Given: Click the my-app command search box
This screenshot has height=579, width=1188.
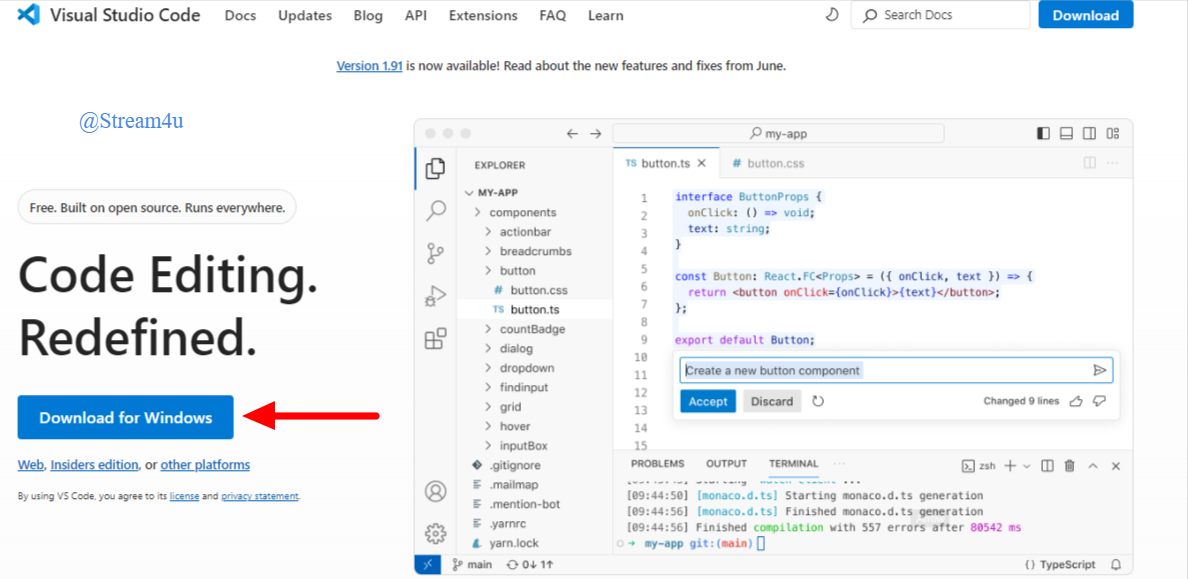Looking at the screenshot, I should [778, 133].
